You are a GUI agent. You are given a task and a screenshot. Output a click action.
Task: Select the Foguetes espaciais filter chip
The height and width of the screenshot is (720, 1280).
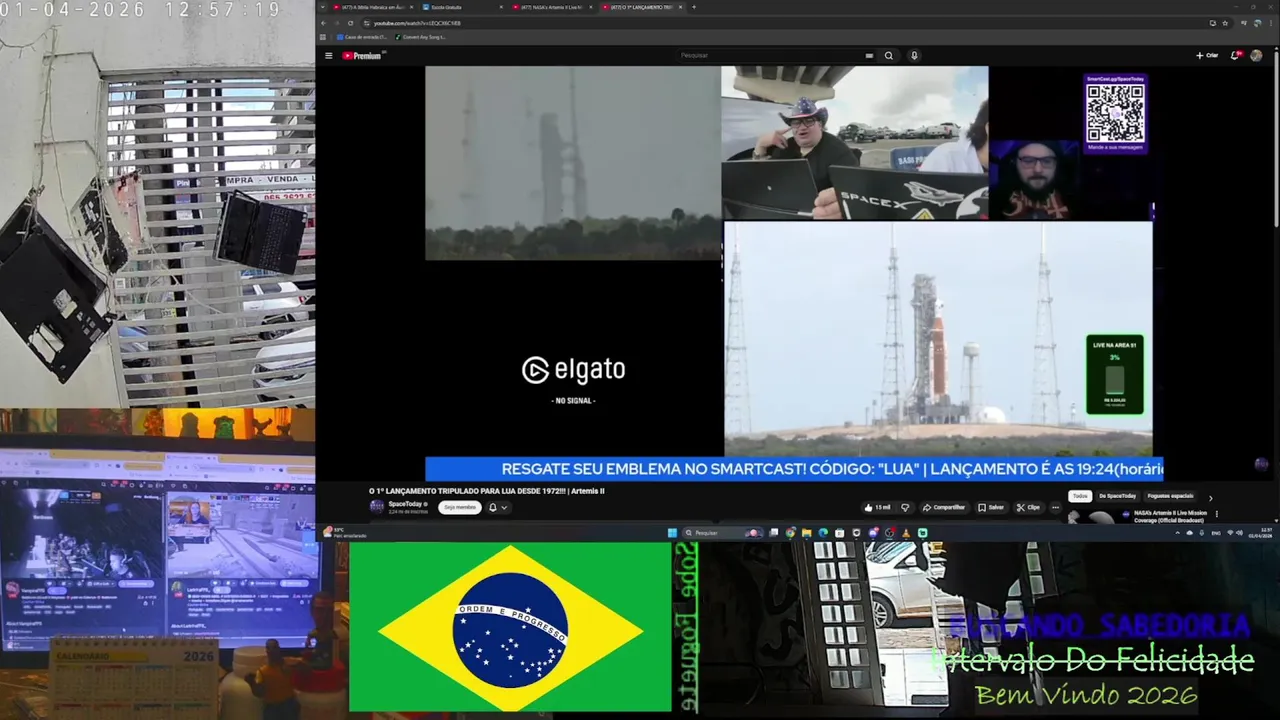(x=1170, y=496)
